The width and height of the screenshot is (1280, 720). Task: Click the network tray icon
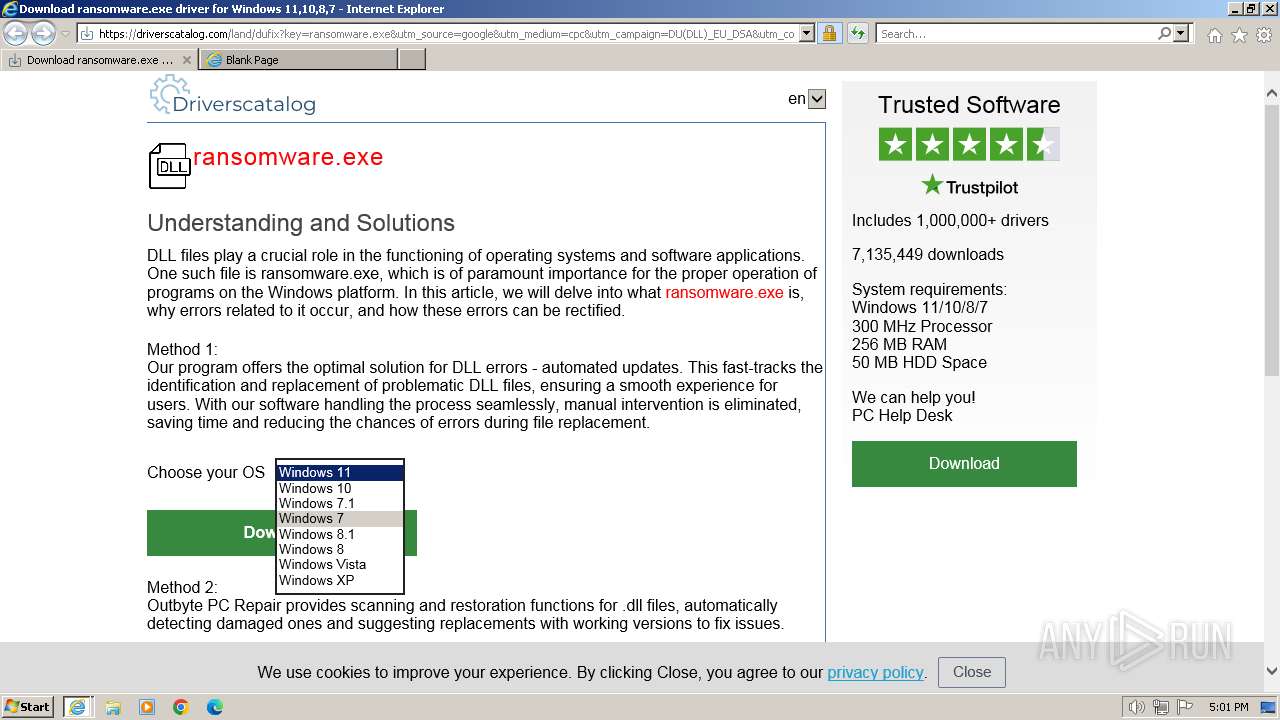(x=1161, y=707)
